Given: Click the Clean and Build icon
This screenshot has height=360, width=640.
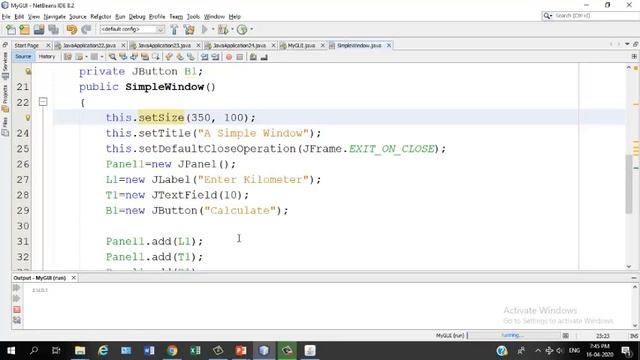Looking at the screenshot, I should 189,29.
